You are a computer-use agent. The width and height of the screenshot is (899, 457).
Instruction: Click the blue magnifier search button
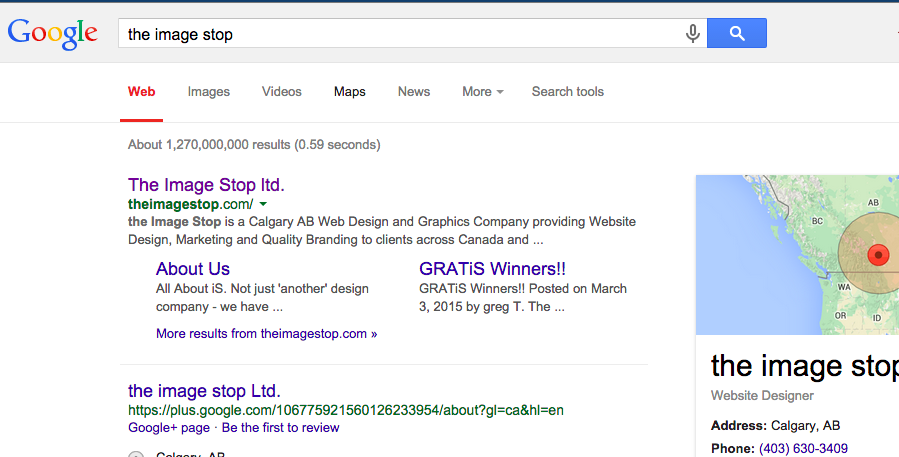[737, 33]
